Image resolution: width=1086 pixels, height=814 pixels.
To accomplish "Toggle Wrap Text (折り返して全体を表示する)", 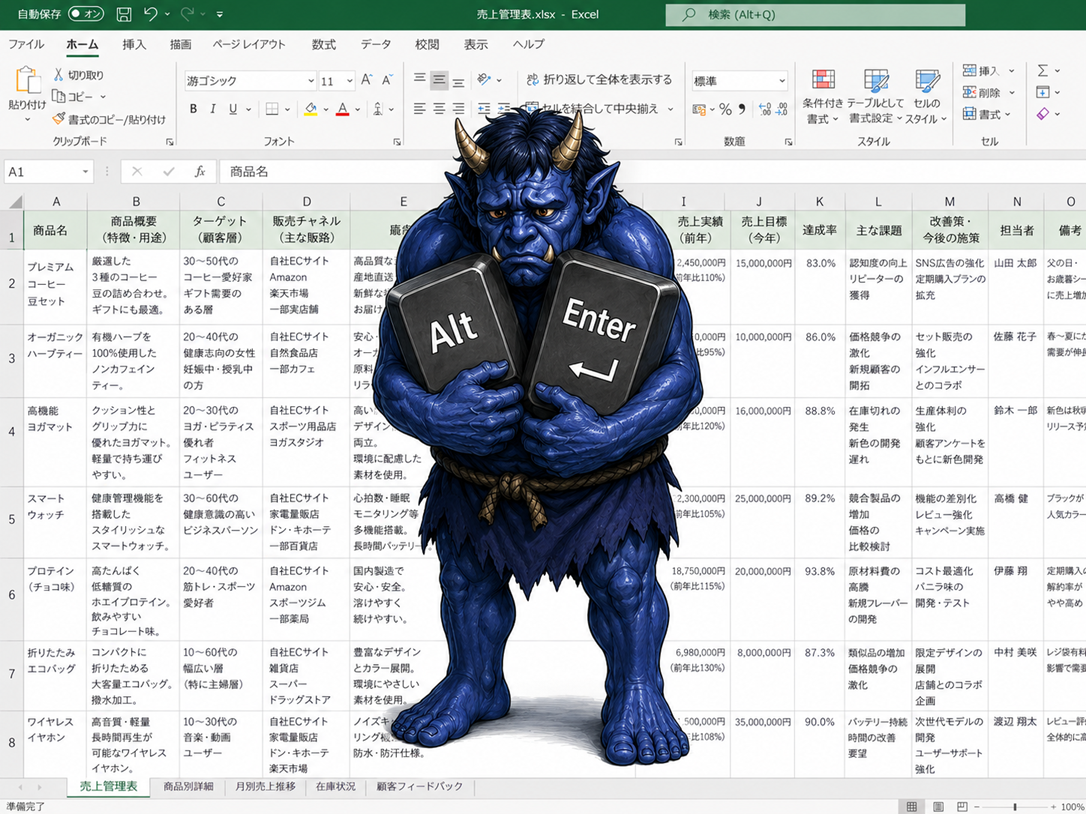I will pos(598,80).
